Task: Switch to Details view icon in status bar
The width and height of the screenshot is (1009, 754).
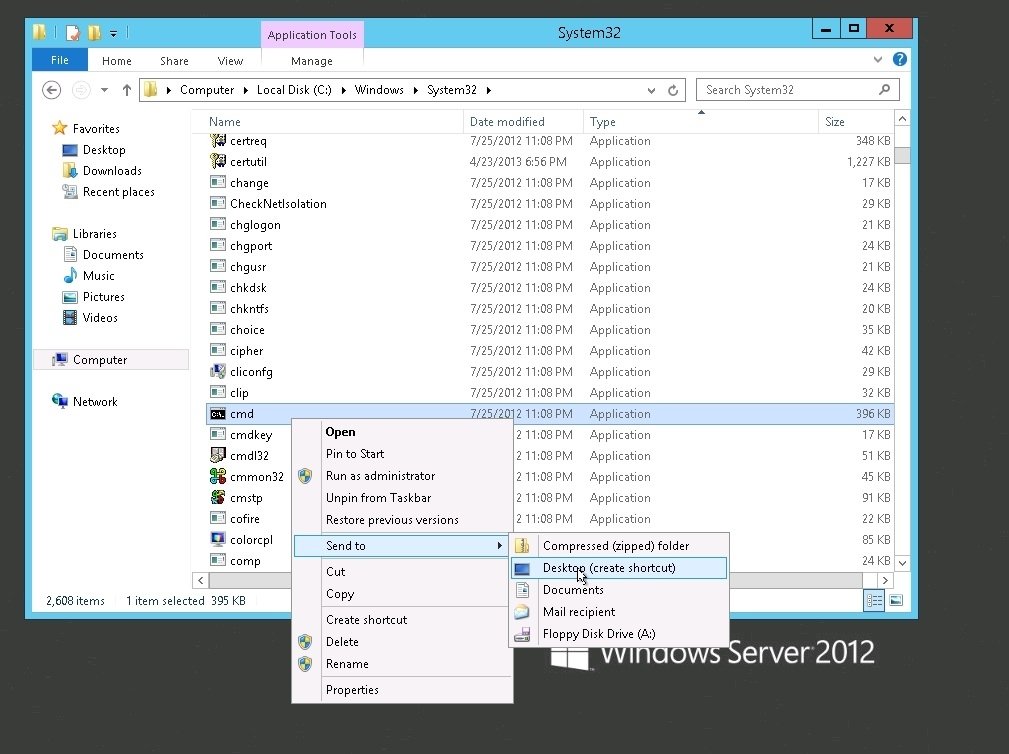Action: [874, 600]
